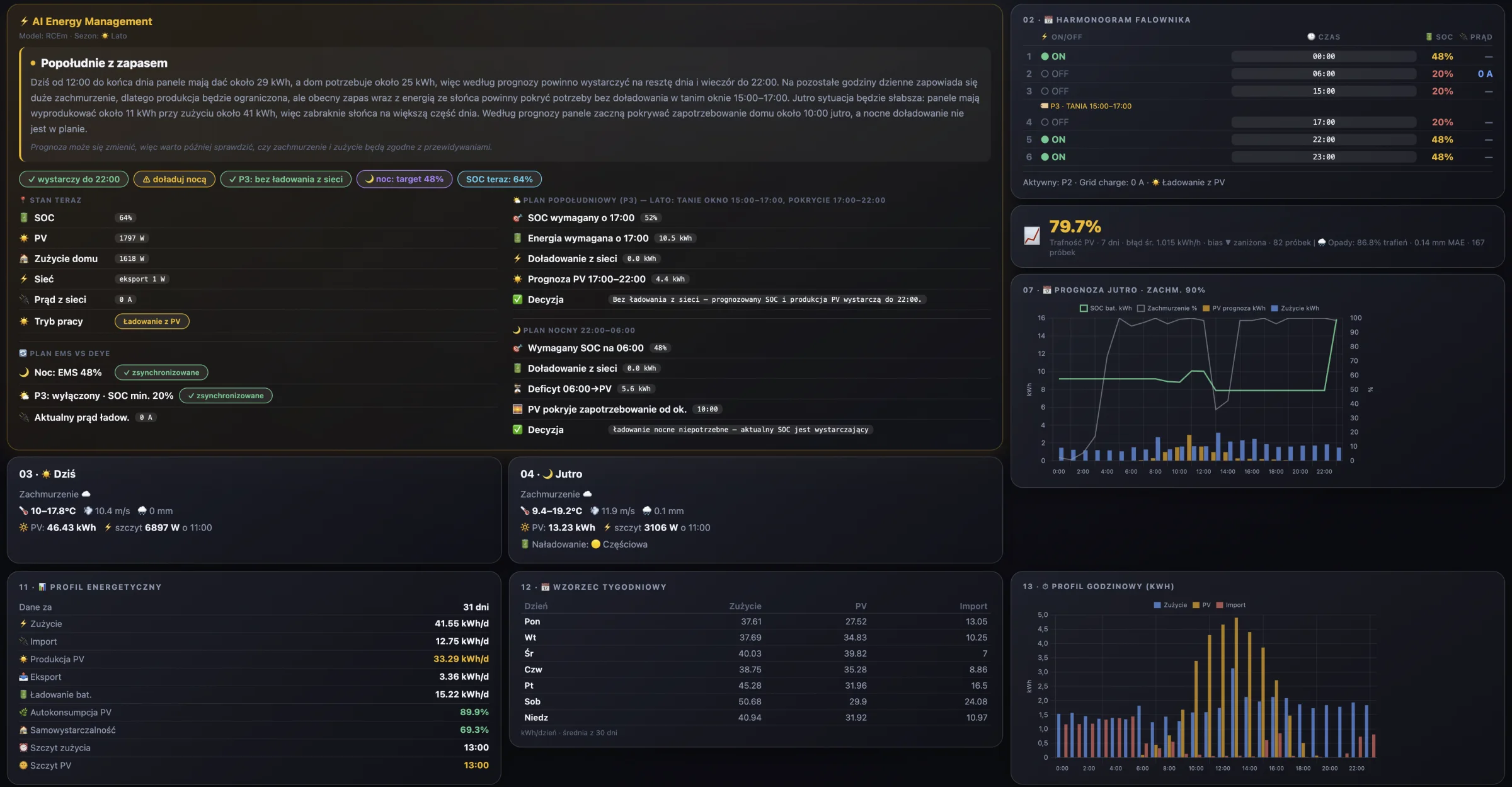Click the 'Ładowanie z PV' mode badge

coord(152,321)
